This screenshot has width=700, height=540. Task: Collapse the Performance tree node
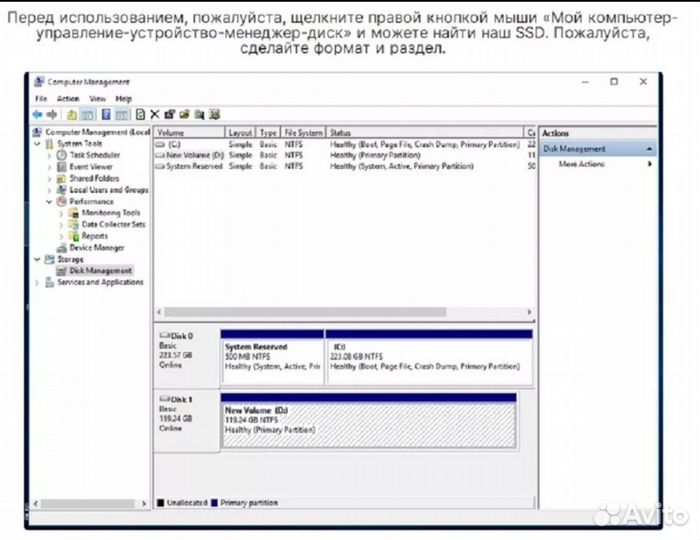pos(50,202)
